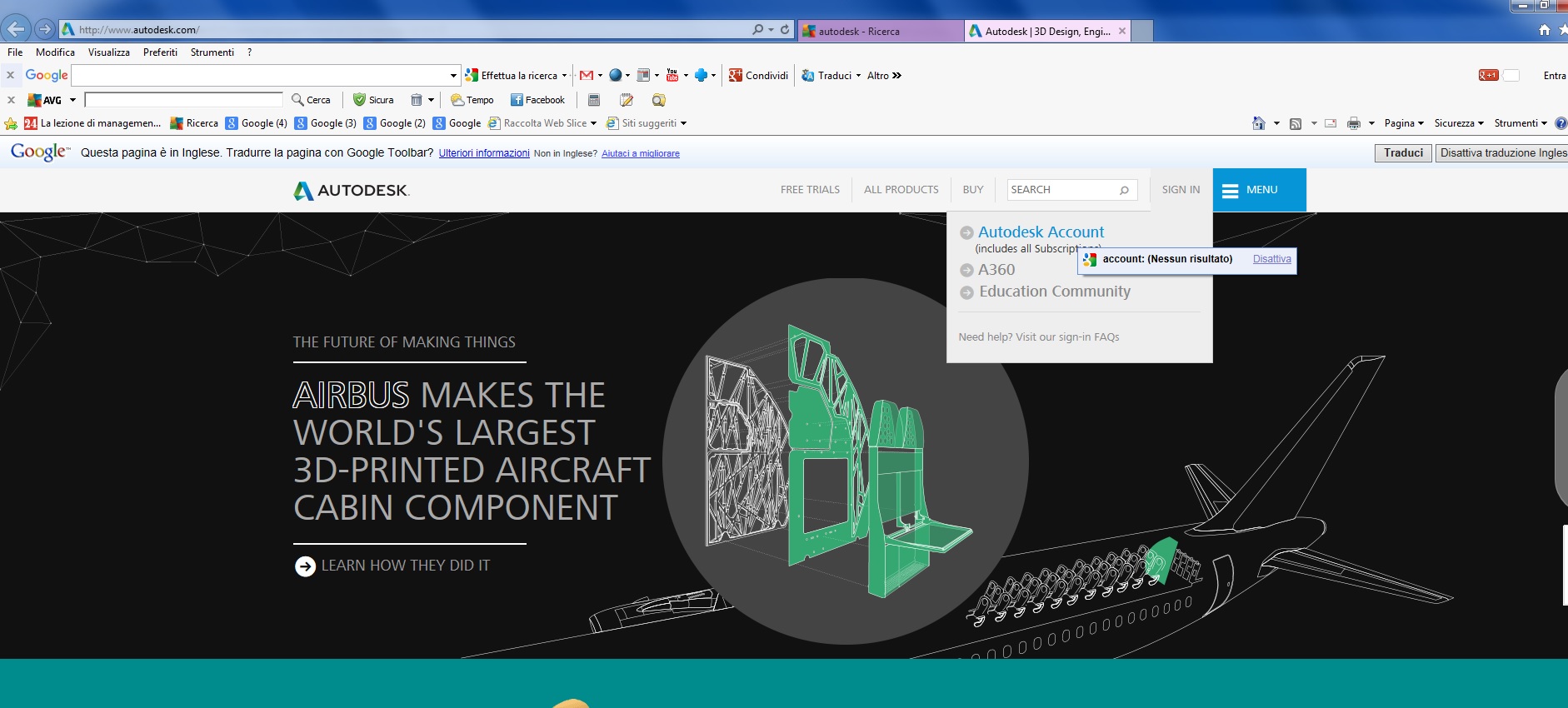
Task: Switch to the autodesk - Ricerca tab
Action: (x=881, y=32)
